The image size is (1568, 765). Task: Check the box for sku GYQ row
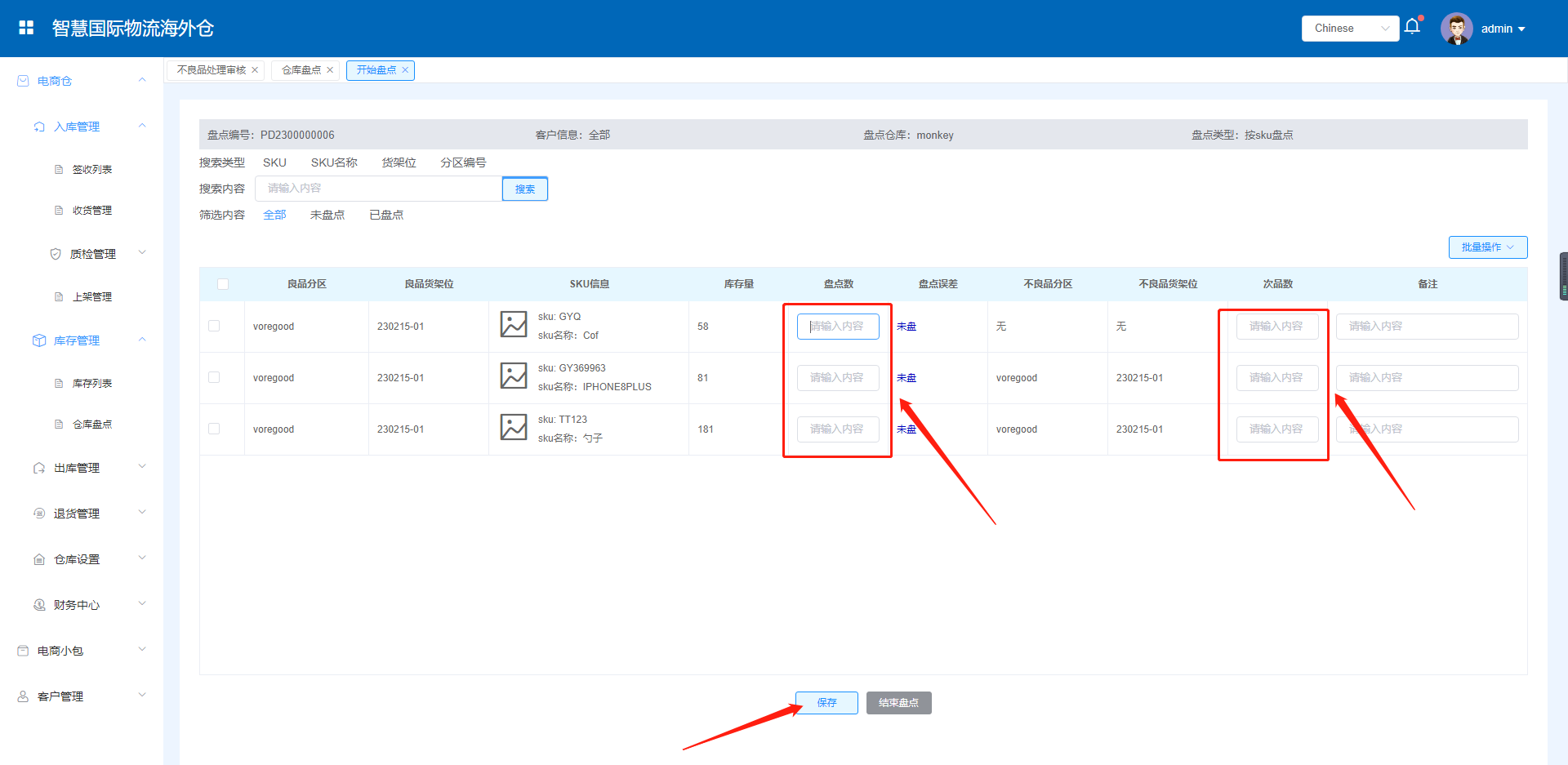[x=214, y=326]
